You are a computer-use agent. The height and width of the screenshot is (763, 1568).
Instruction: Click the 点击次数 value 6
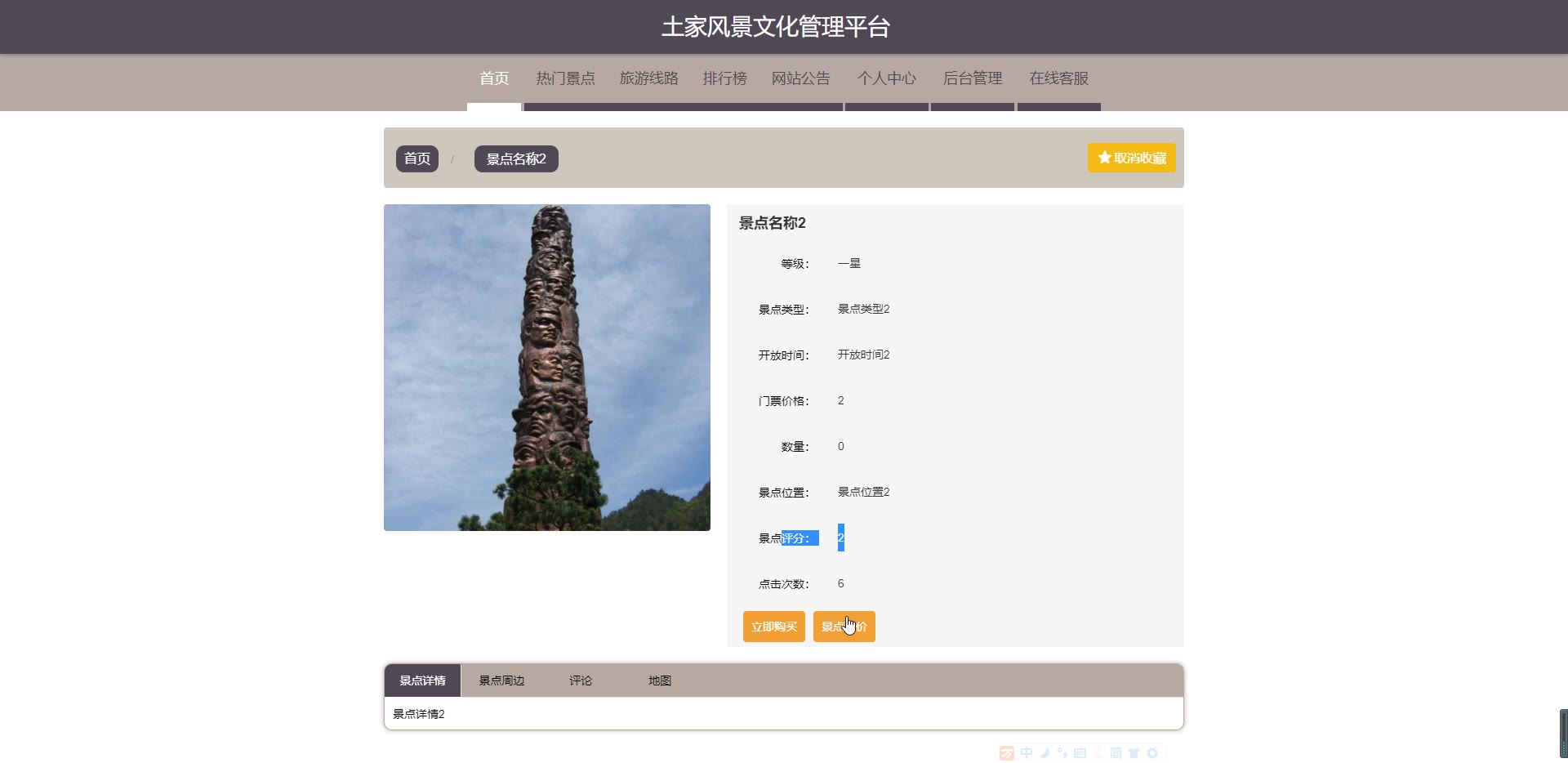click(x=841, y=583)
